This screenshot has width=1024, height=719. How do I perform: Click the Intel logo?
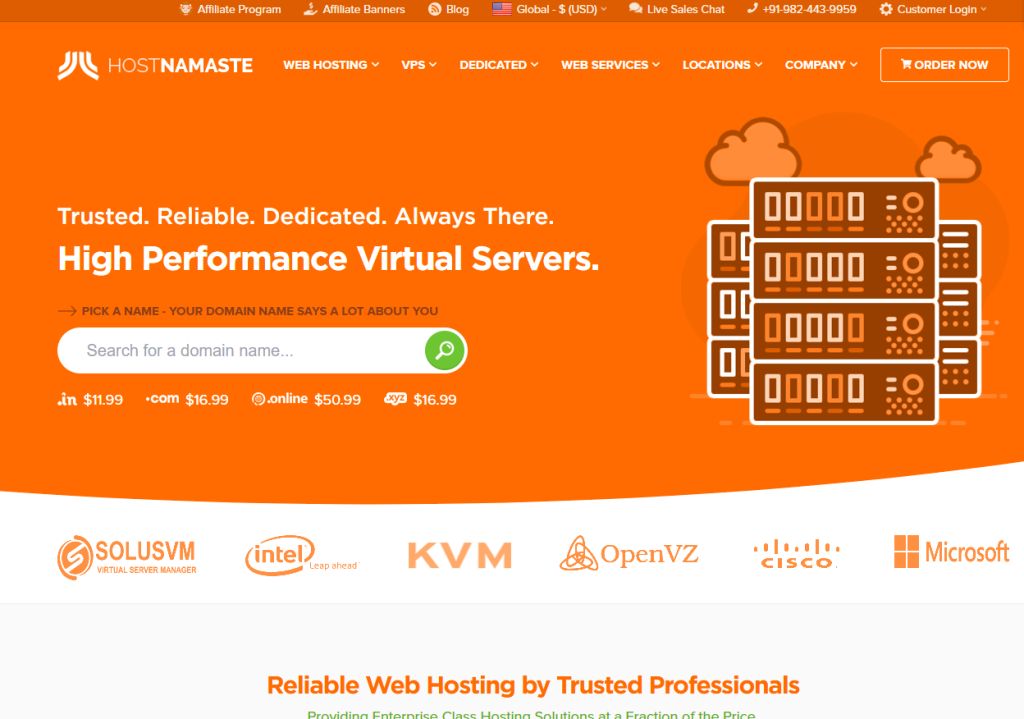(x=299, y=555)
